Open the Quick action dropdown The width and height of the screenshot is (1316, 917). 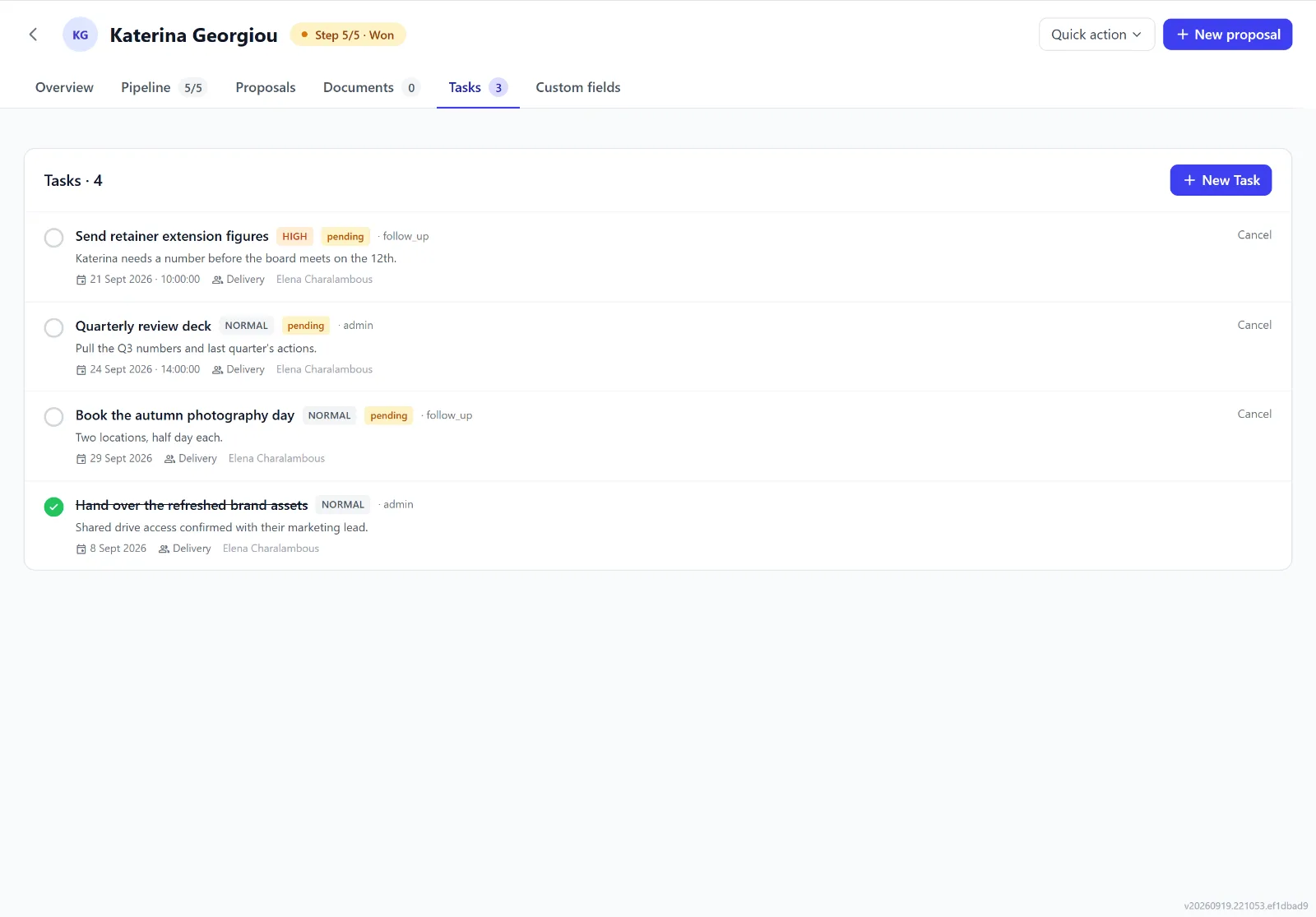[x=1096, y=35]
